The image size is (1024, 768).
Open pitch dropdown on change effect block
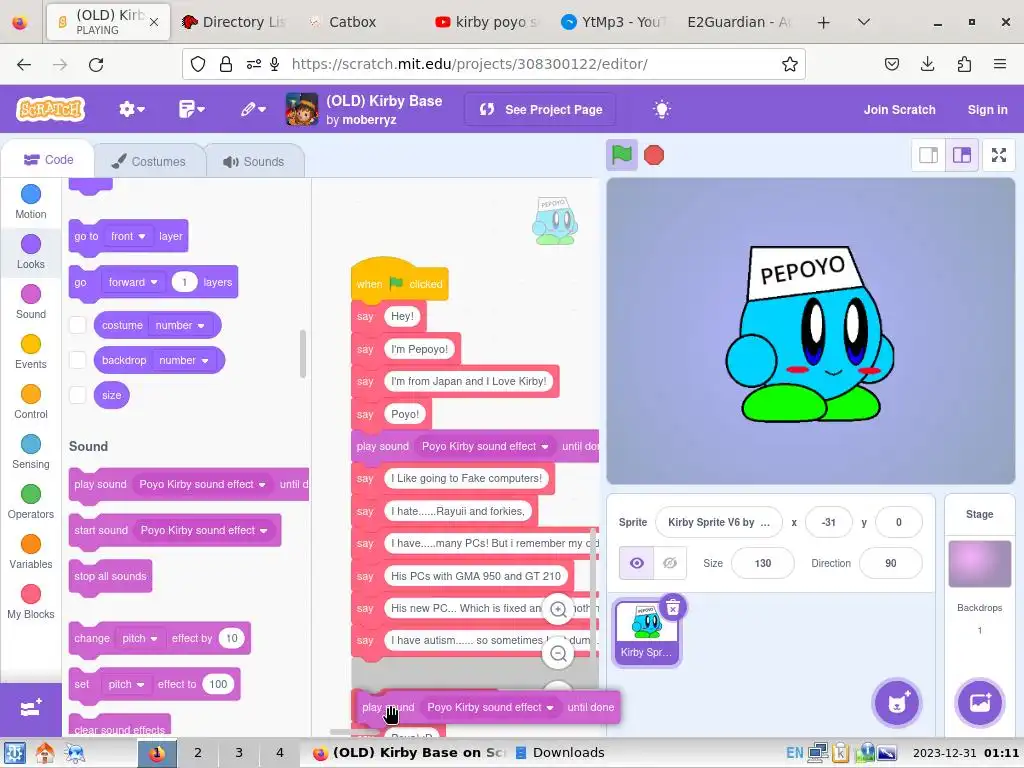point(140,638)
